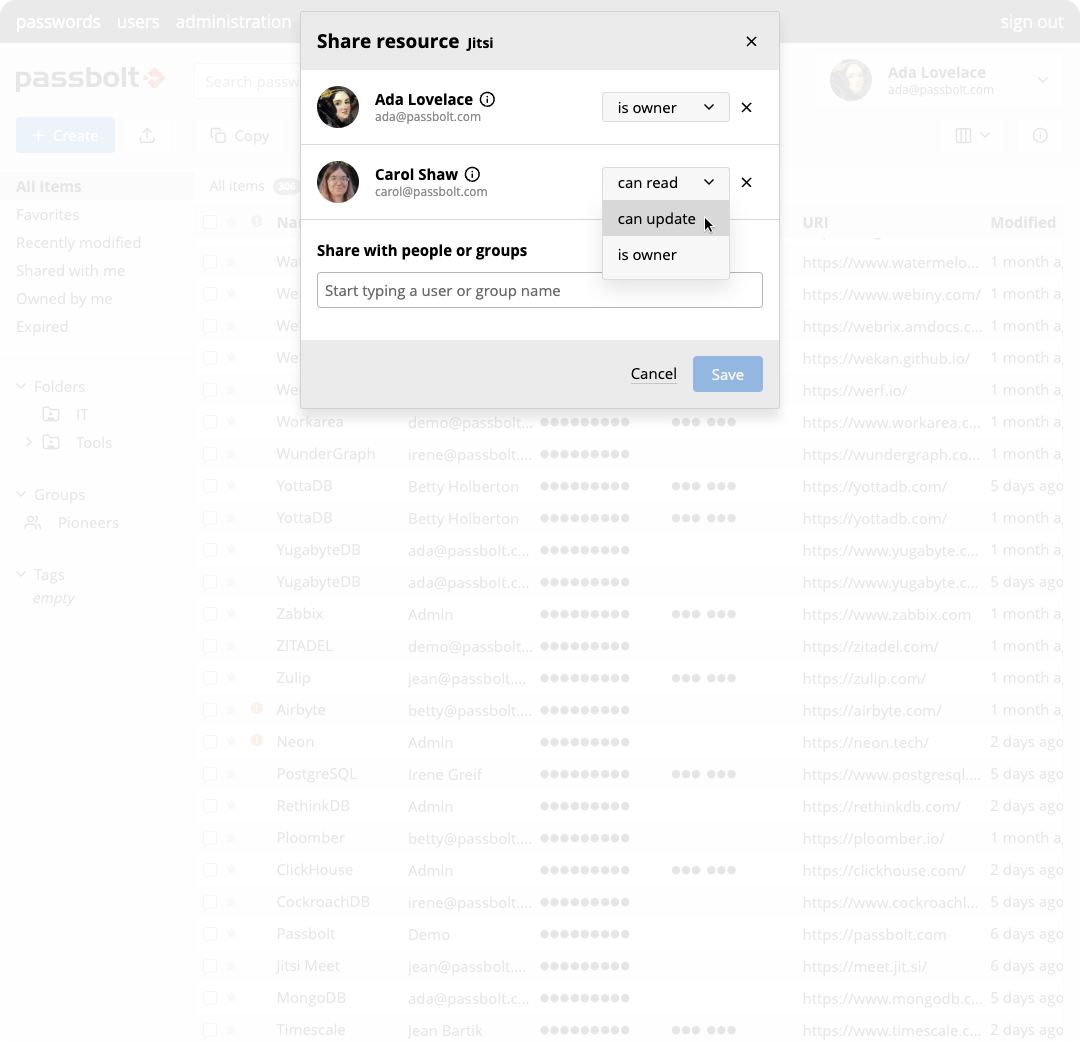This screenshot has width=1080, height=1043.
Task: Click the Cancel link in dialog
Action: 653,374
